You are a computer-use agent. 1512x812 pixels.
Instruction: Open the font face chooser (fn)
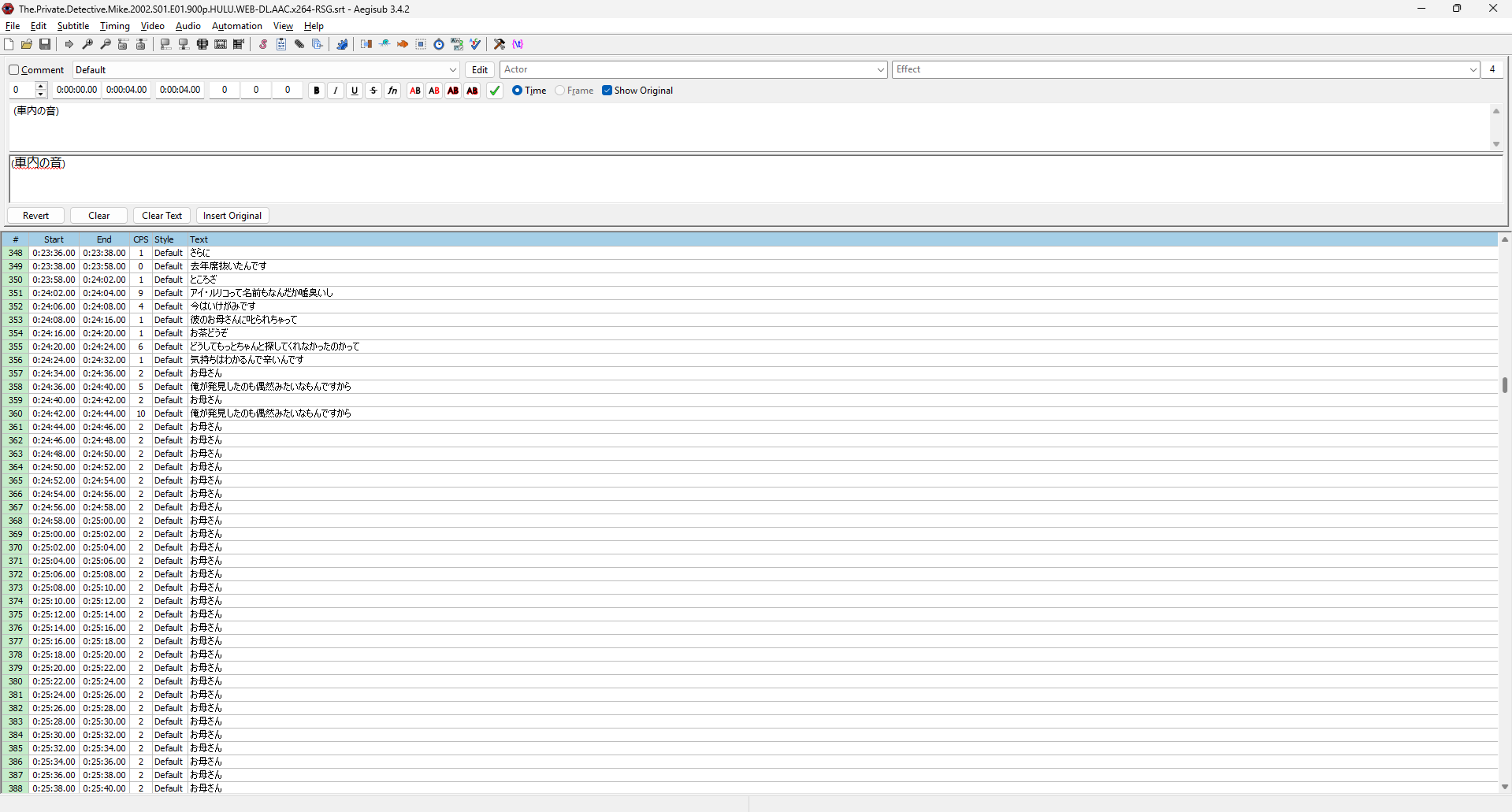tap(392, 91)
